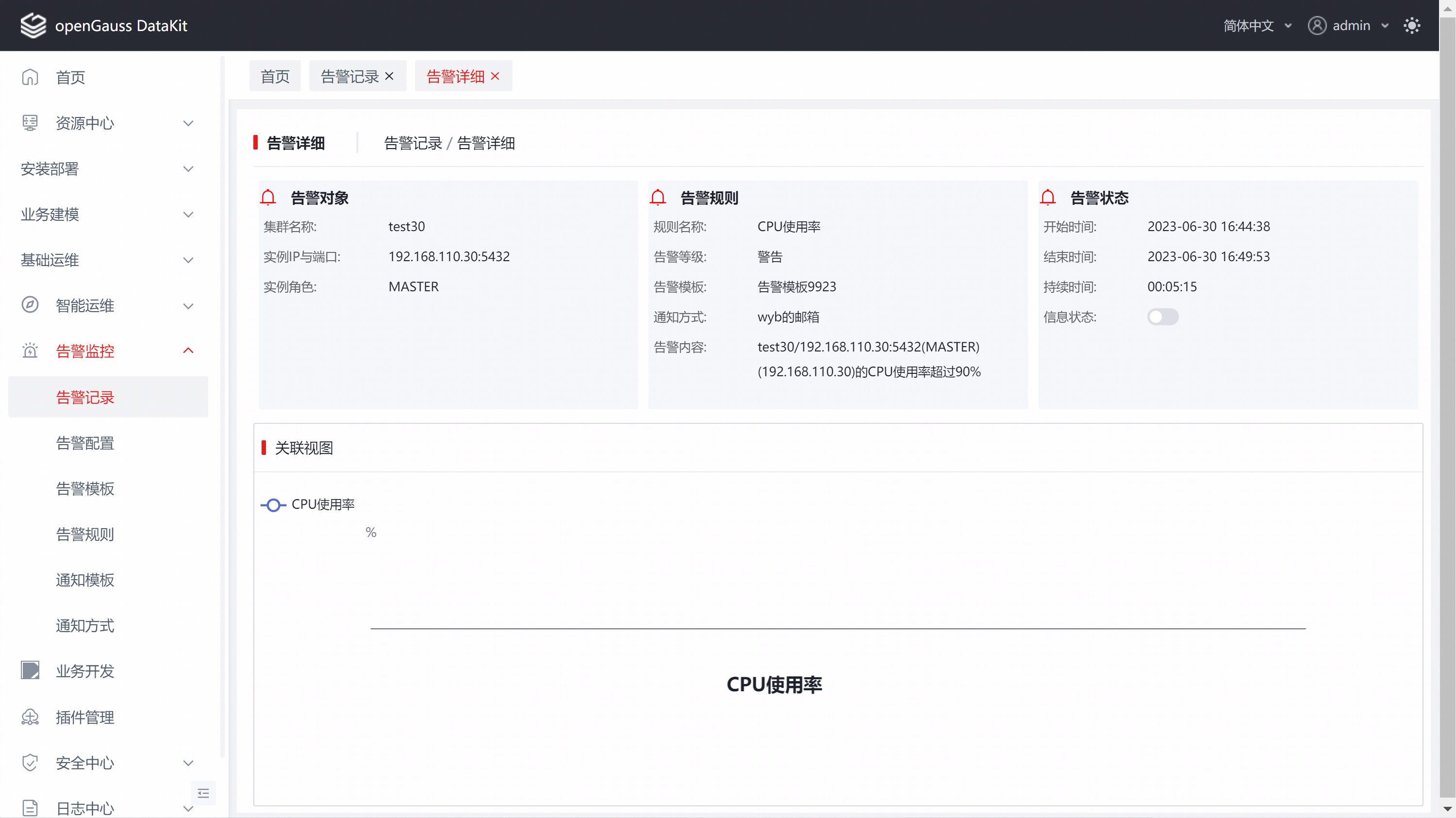Click the 告警记录 breadcrumb link
This screenshot has width=1456, height=818.
pyautogui.click(x=413, y=143)
